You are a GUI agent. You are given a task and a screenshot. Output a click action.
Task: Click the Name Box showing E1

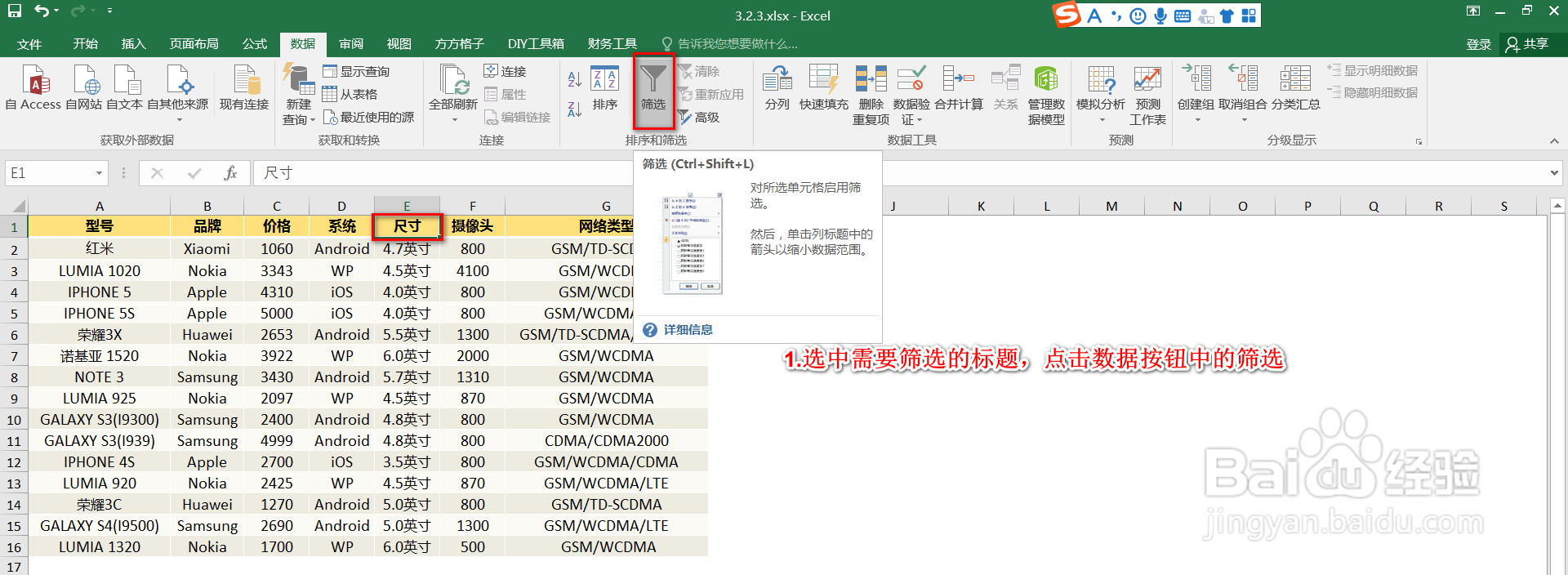click(x=49, y=173)
